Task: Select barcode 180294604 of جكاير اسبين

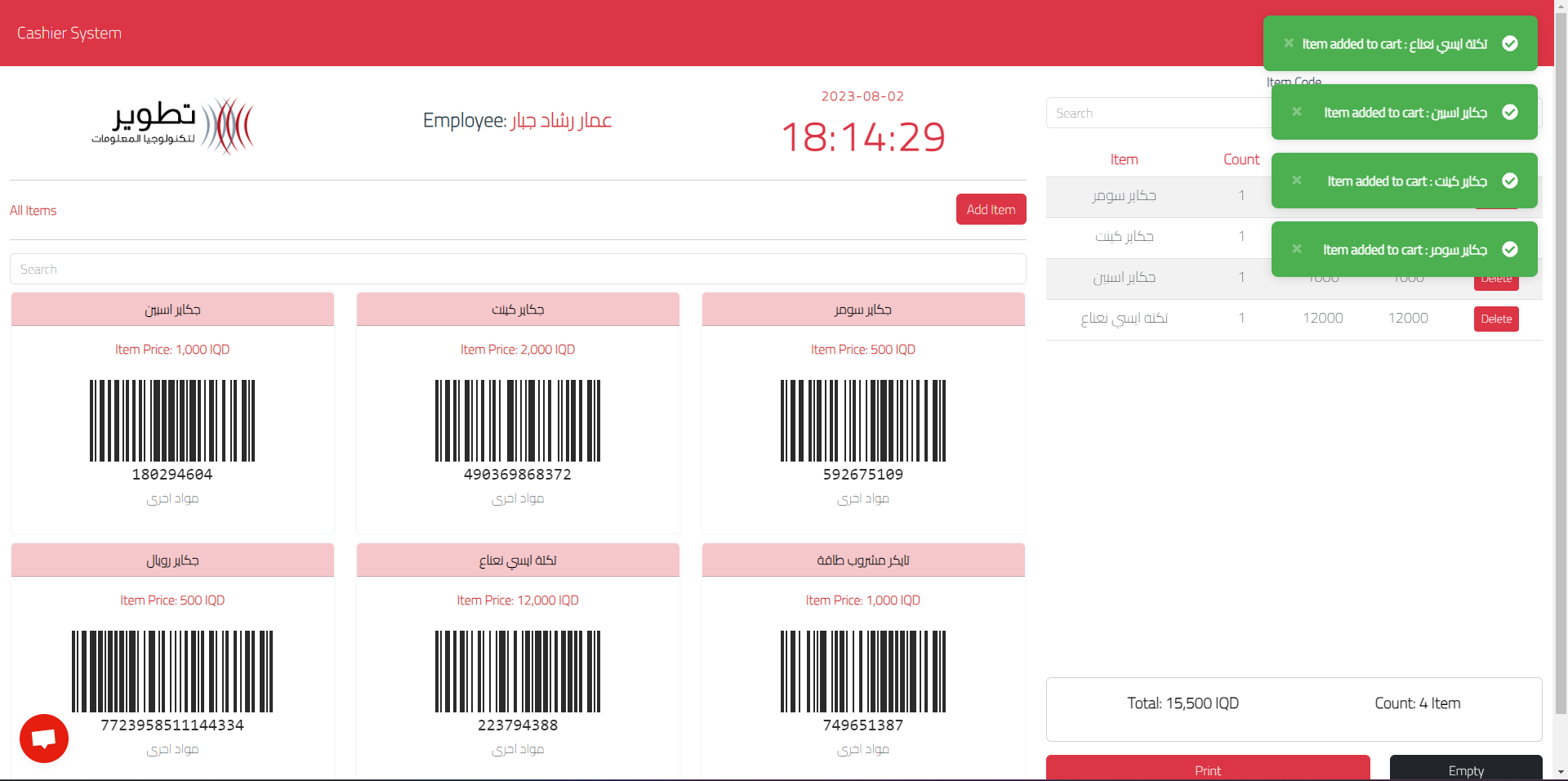Action: pyautogui.click(x=172, y=430)
